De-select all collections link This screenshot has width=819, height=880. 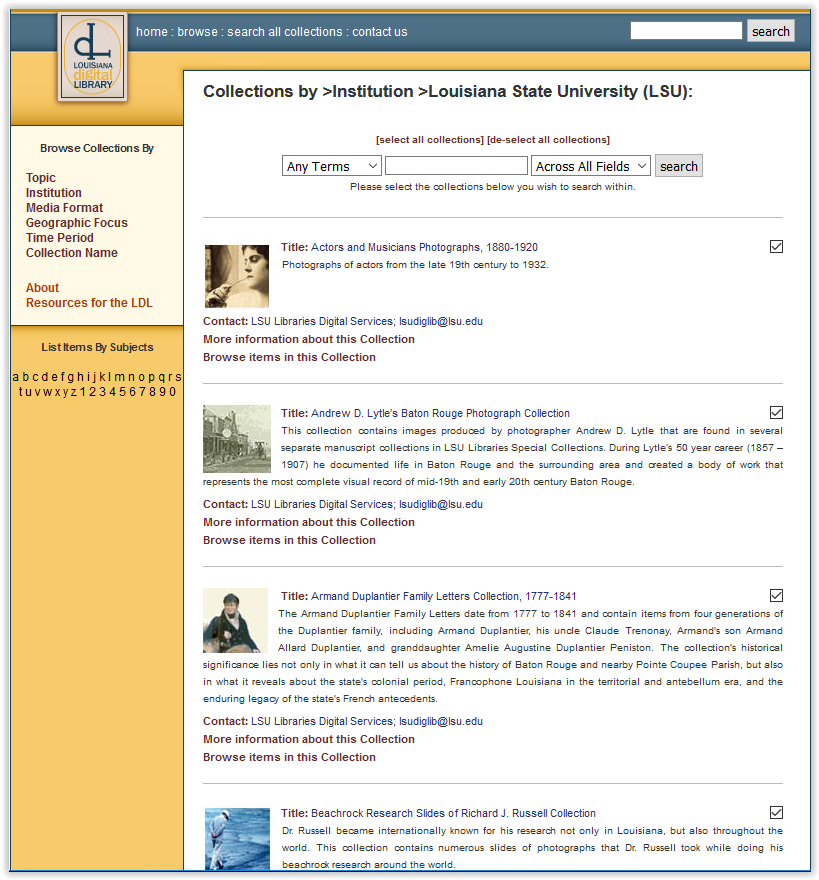coord(548,140)
